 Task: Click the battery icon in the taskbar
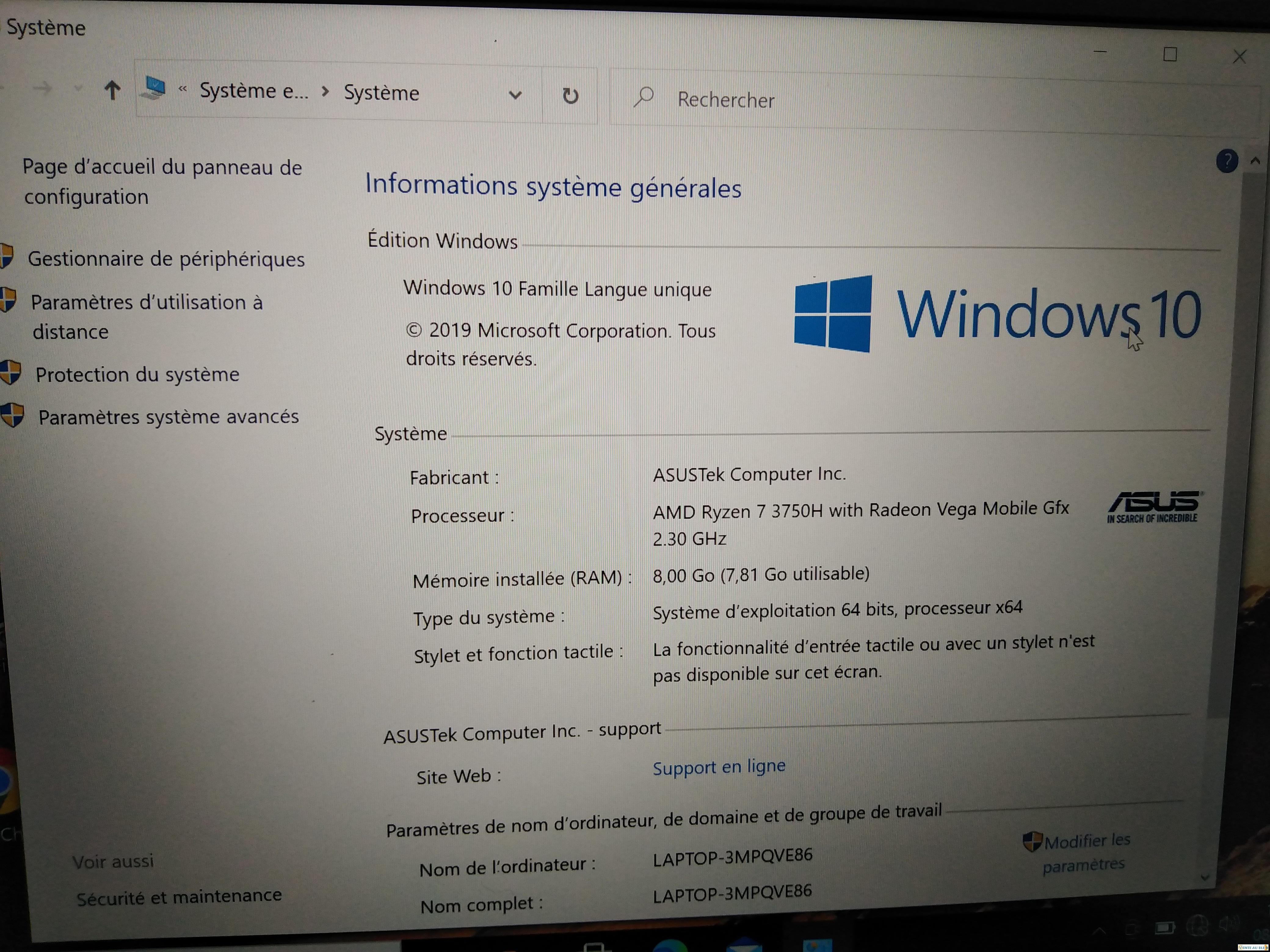[x=1166, y=929]
